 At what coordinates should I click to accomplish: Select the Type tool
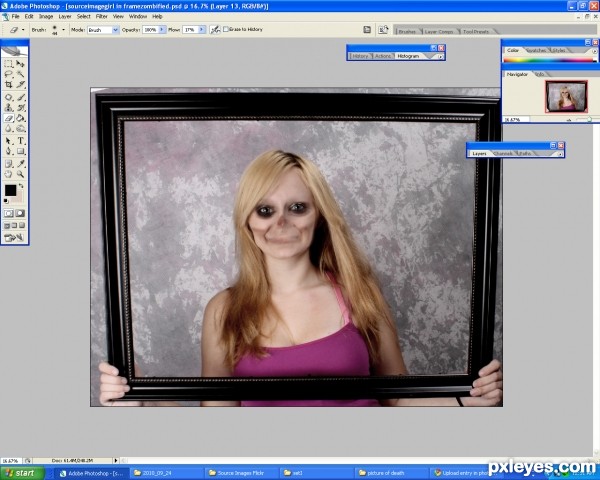(20, 141)
